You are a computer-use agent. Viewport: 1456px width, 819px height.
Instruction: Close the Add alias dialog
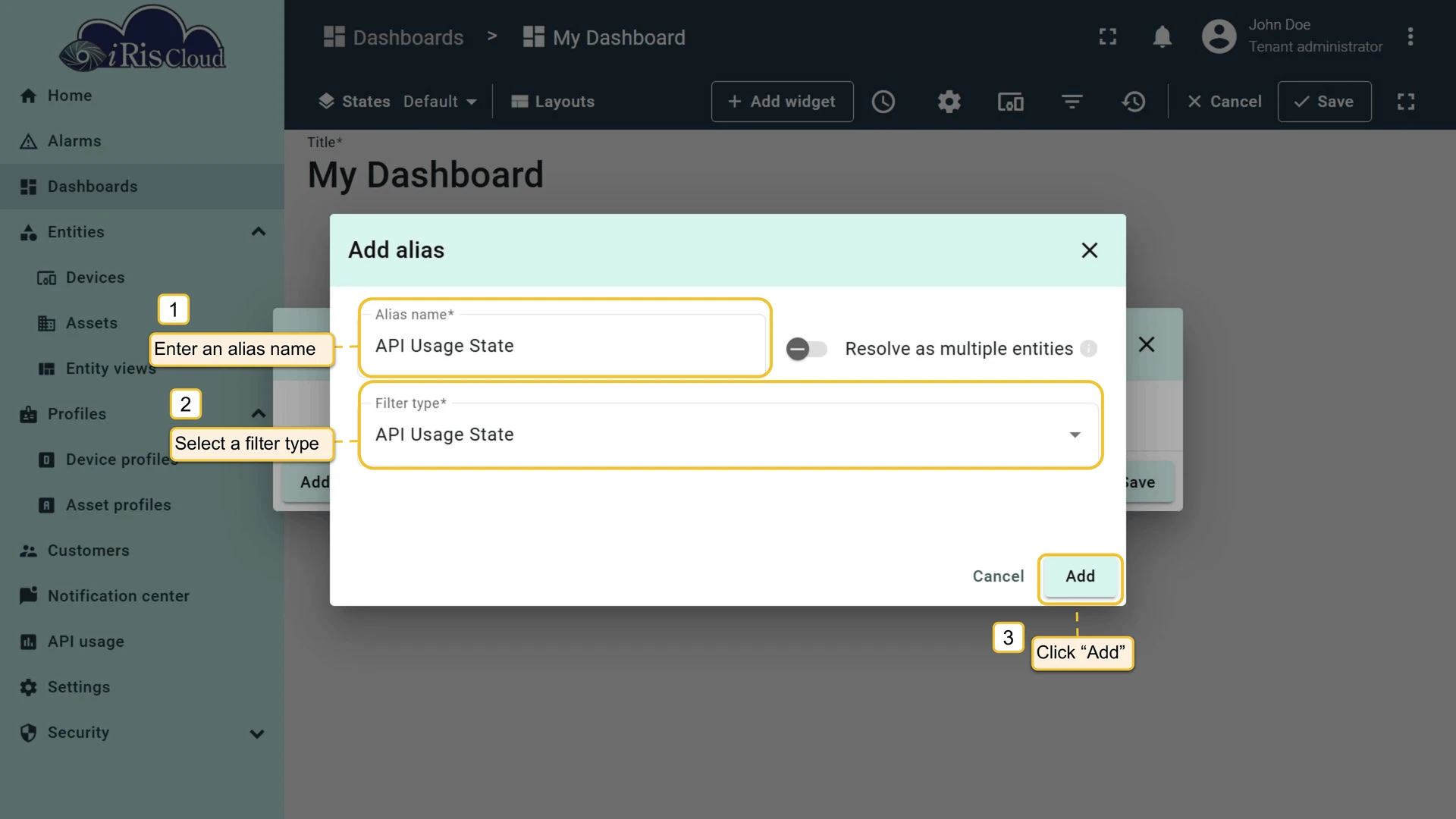[1090, 250]
